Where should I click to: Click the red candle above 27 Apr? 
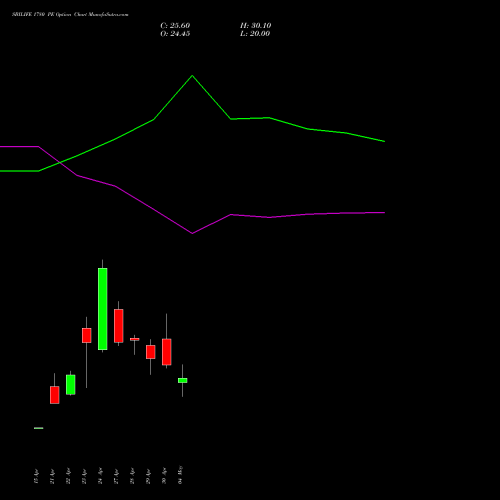click(119, 326)
